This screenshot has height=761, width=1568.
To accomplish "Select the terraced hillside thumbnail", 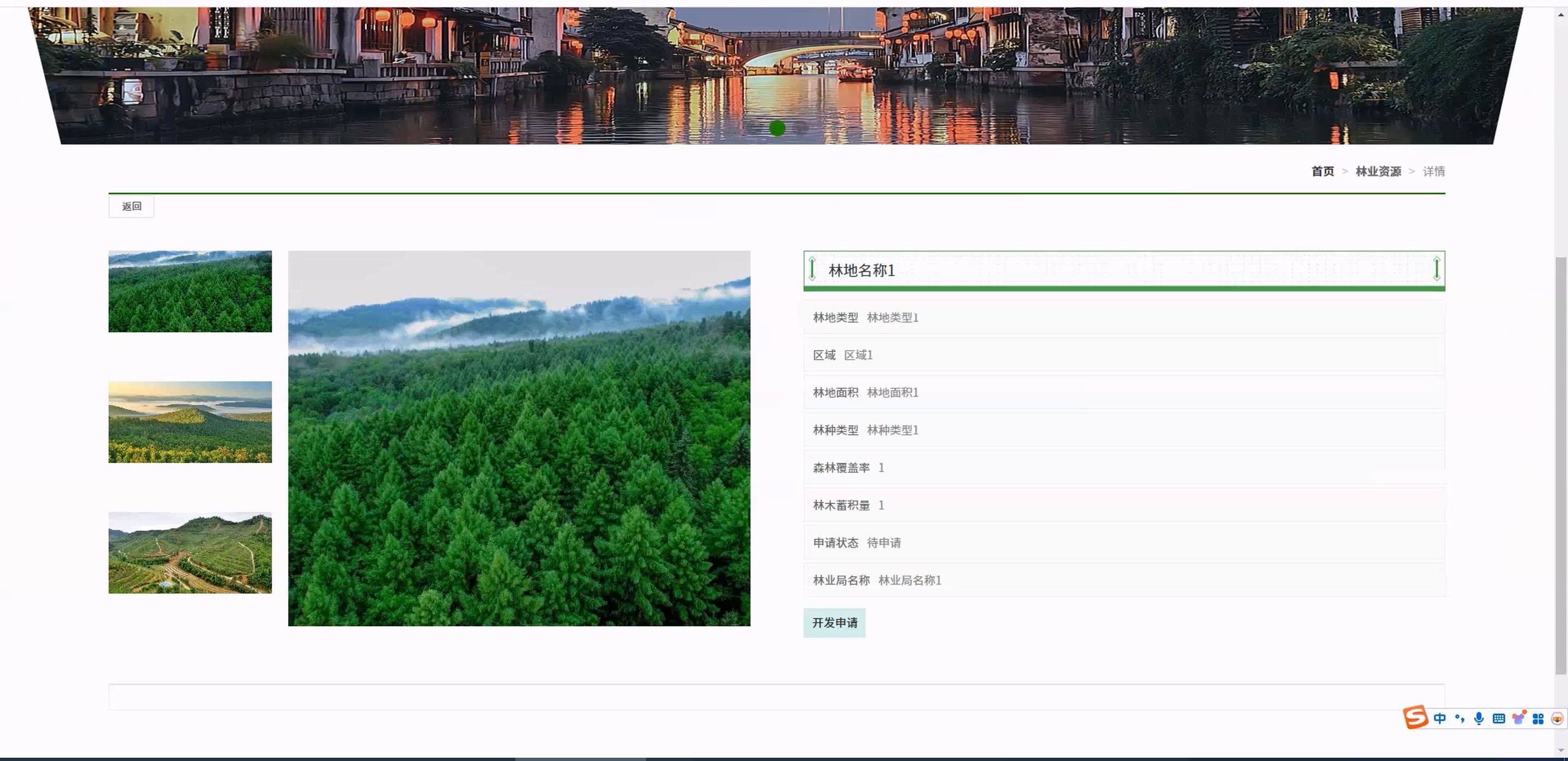I will pos(190,553).
